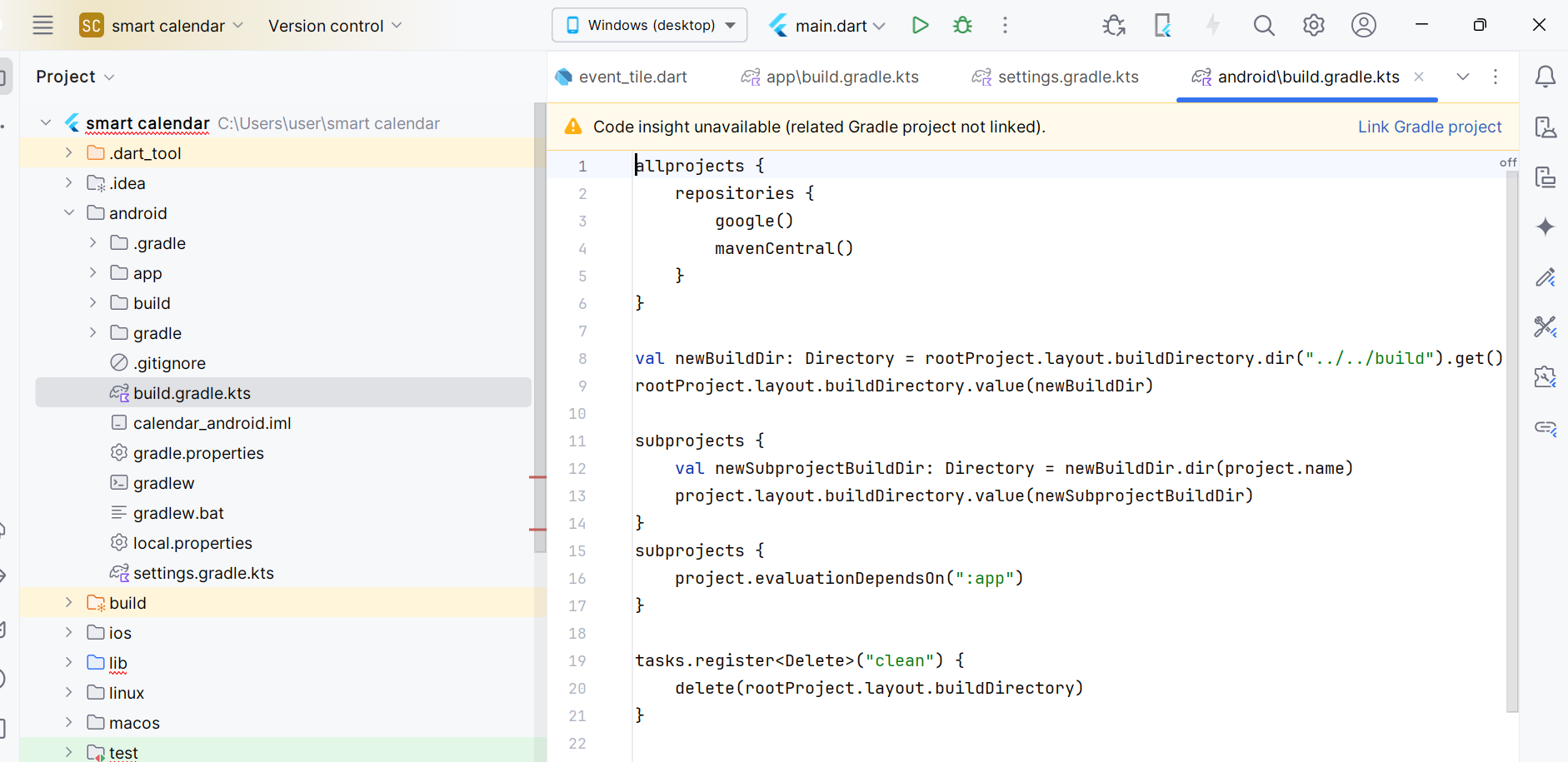This screenshot has height=762, width=1568.
Task: Click the user account avatar icon
Action: point(1363,26)
